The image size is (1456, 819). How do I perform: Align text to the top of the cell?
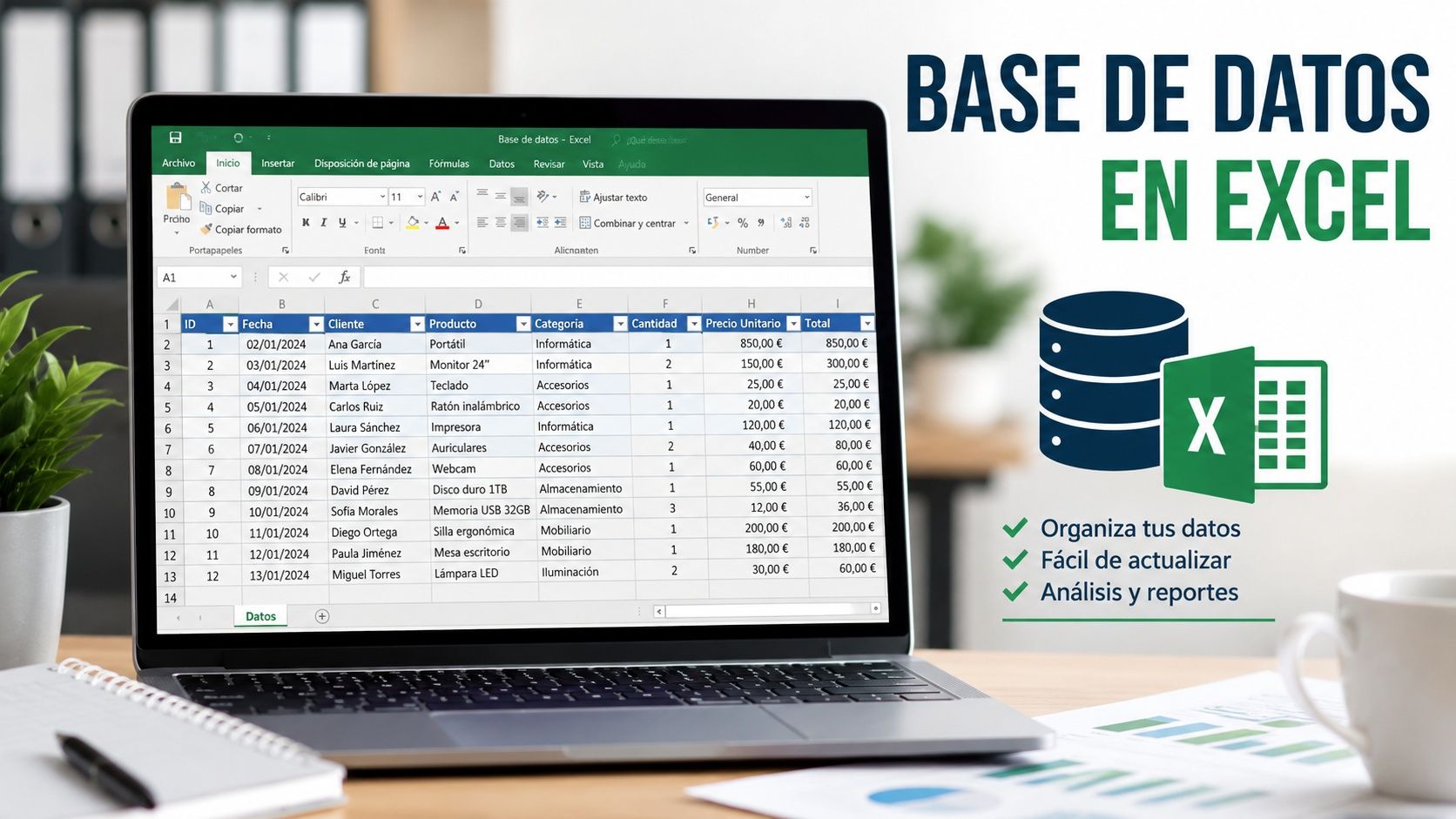coord(482,192)
